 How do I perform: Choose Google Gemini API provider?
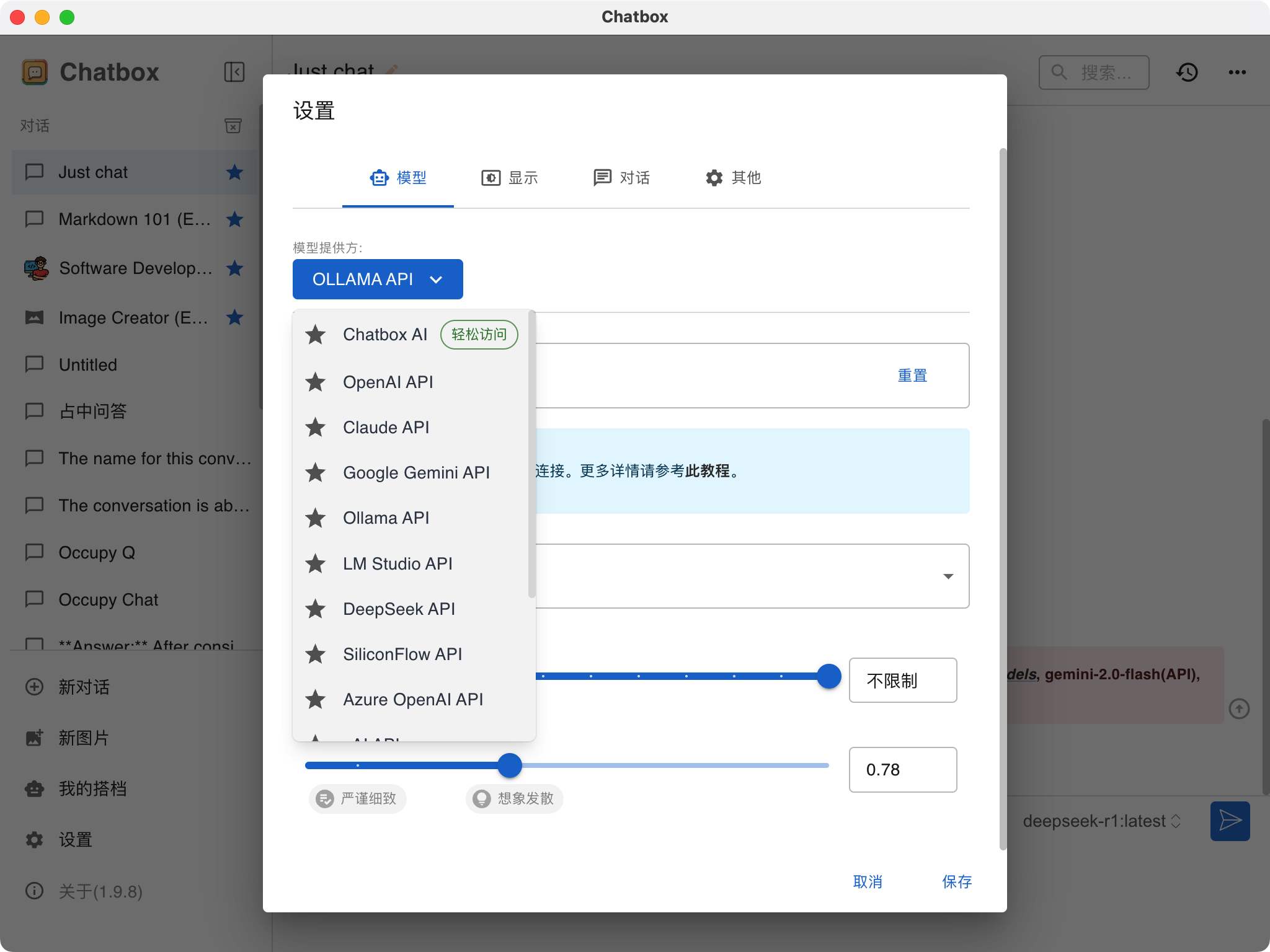(x=411, y=472)
